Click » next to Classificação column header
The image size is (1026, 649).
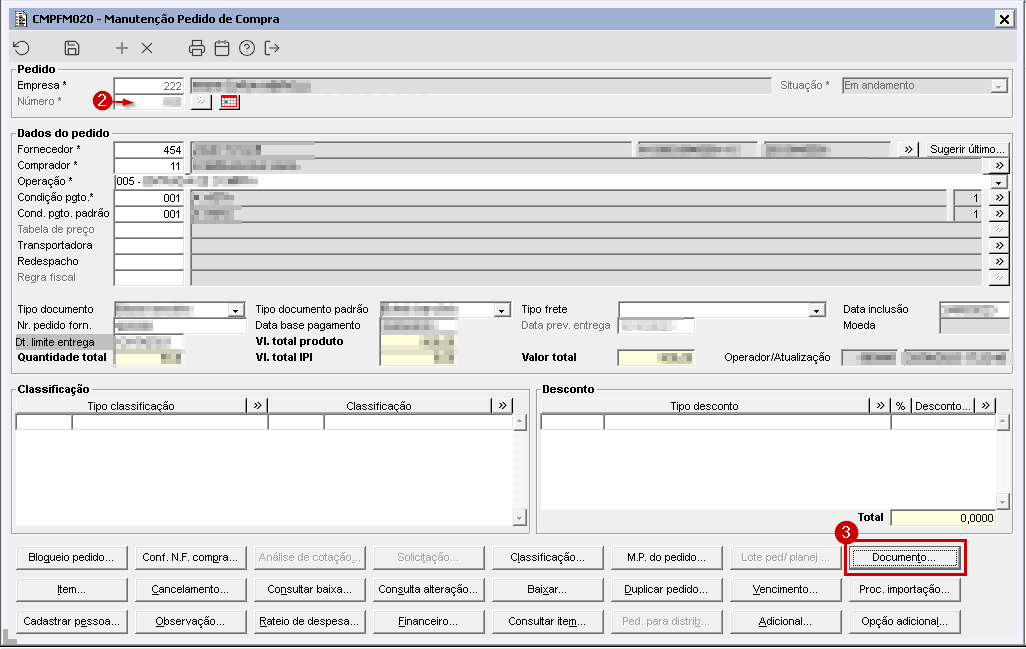pyautogui.click(x=502, y=406)
